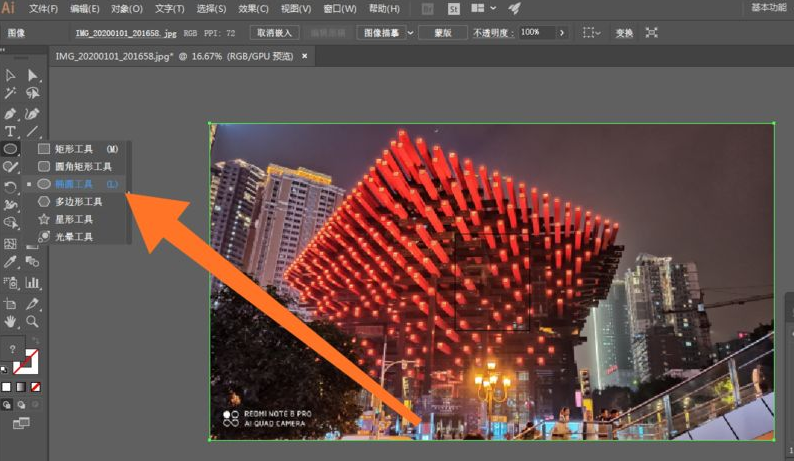Image resolution: width=794 pixels, height=461 pixels.
Task: Select the Magic Wand tool
Action: [x=10, y=94]
